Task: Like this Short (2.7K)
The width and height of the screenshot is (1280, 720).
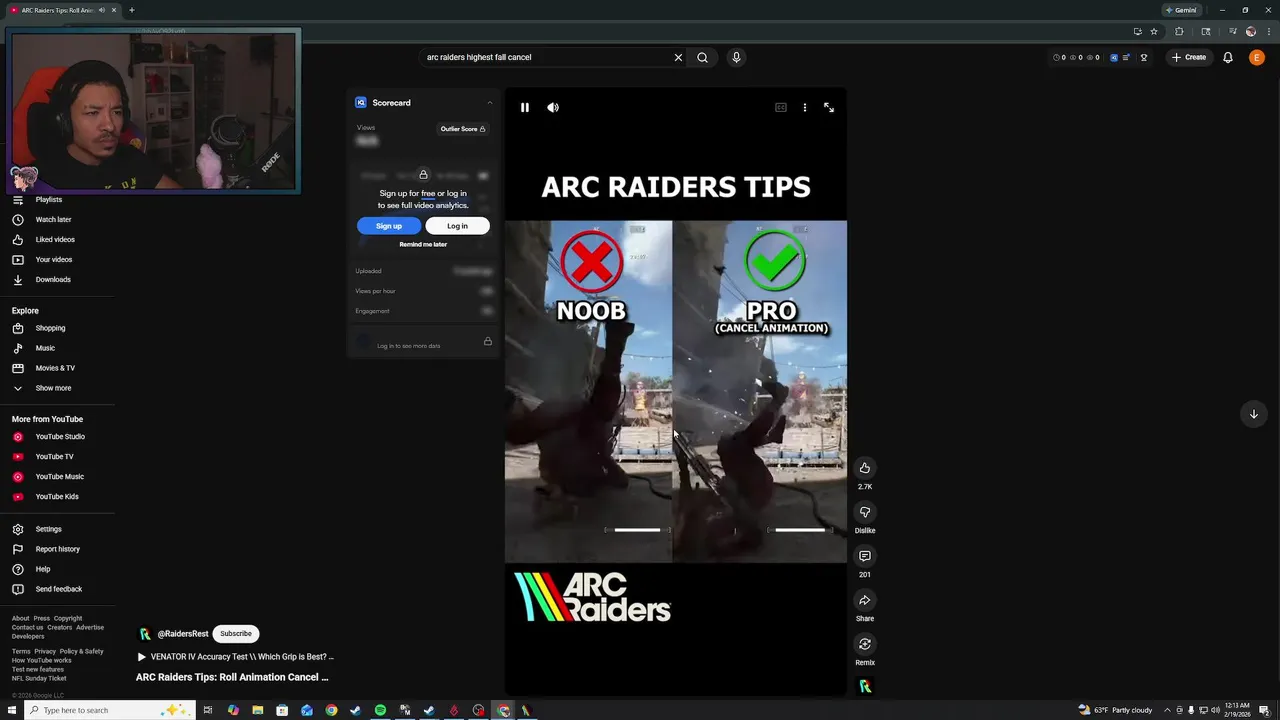Action: pyautogui.click(x=865, y=468)
